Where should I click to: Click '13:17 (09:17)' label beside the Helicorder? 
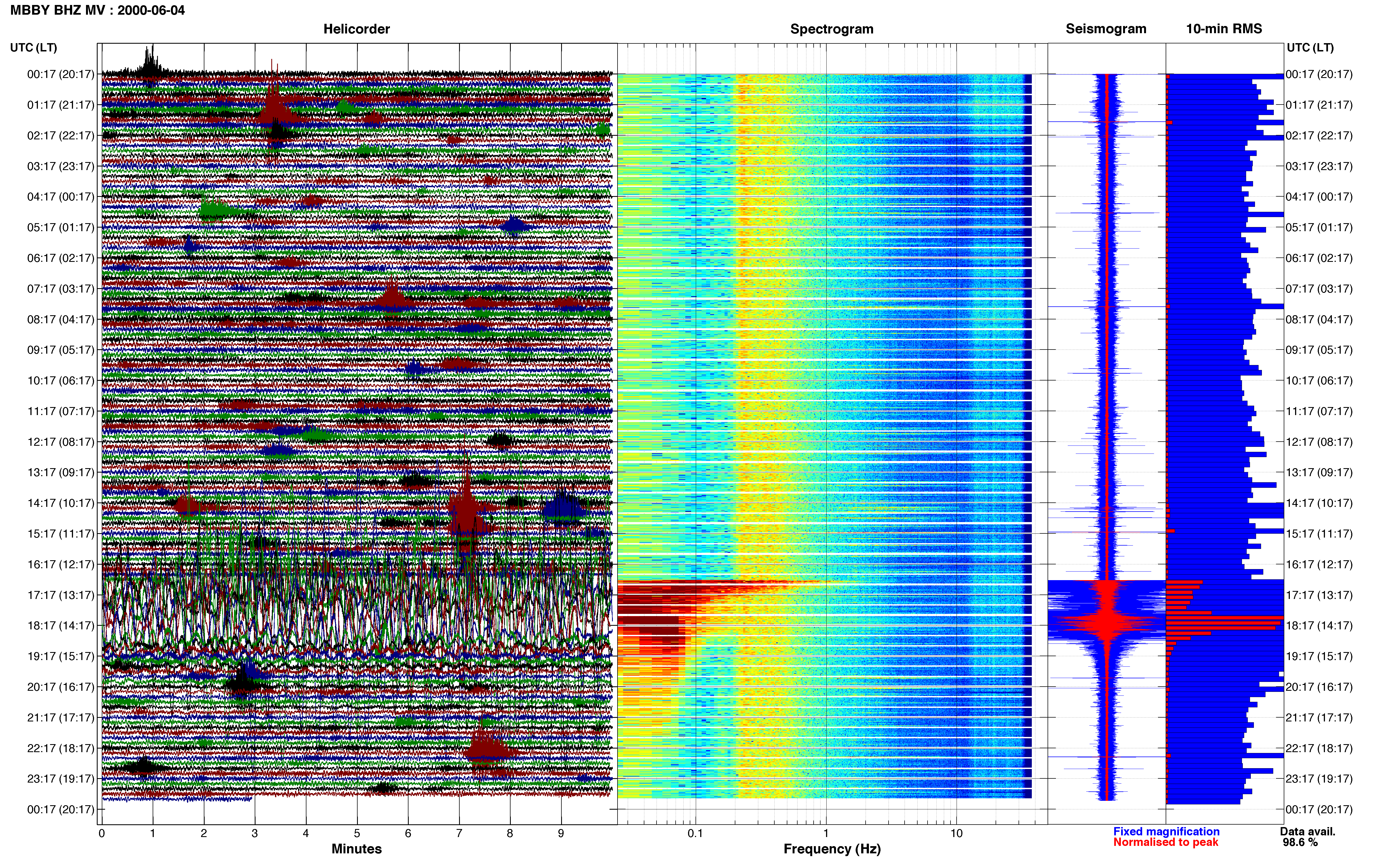point(61,473)
